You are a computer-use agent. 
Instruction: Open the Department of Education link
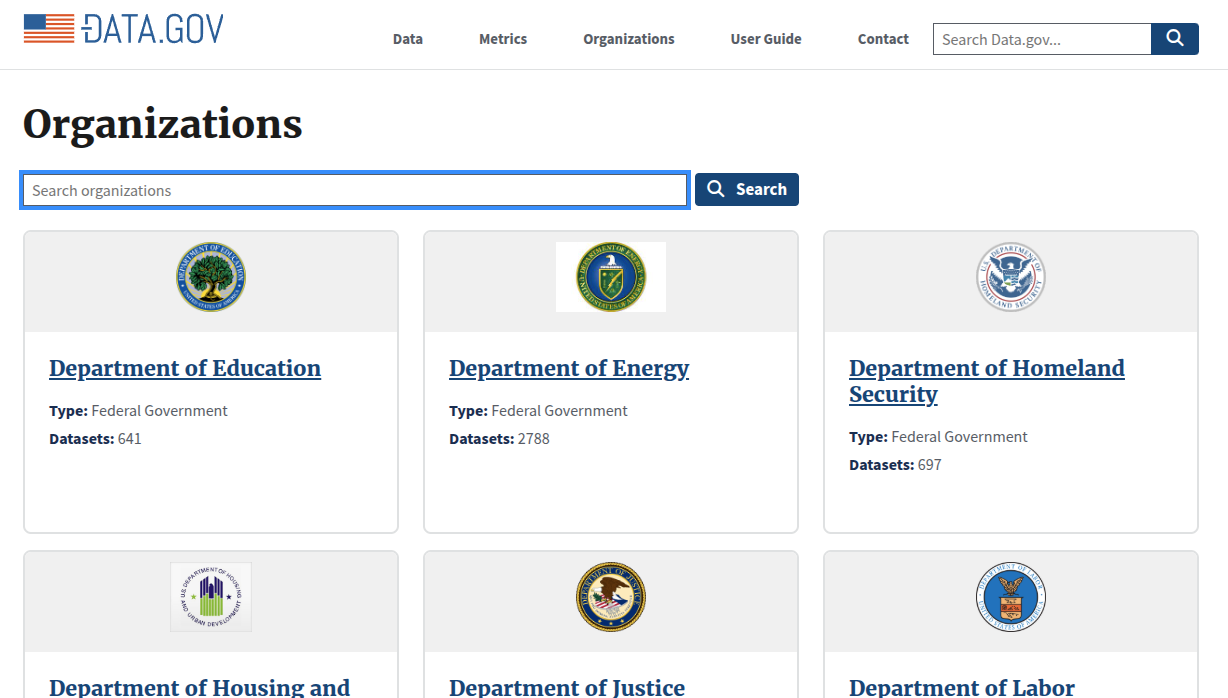pyautogui.click(x=184, y=368)
